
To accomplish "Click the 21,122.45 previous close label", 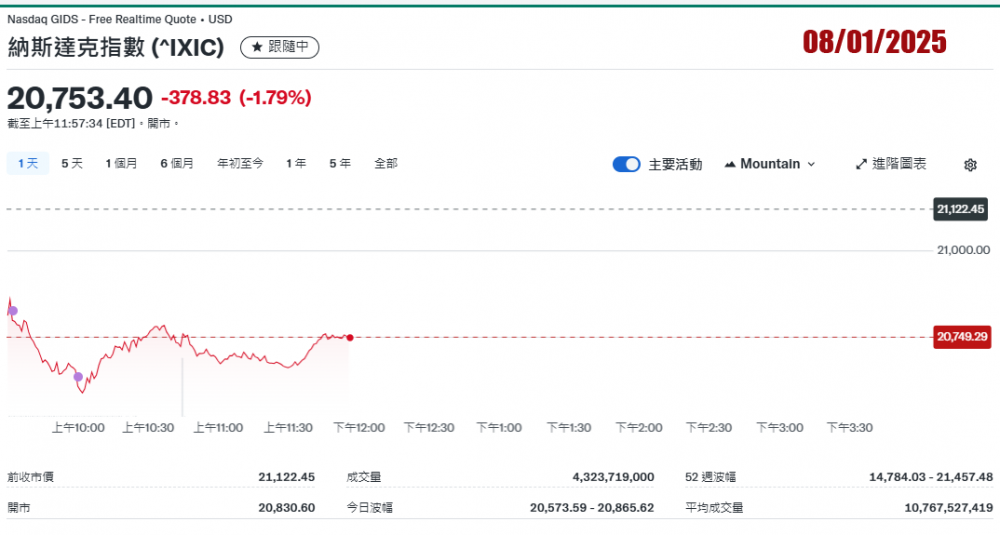I will (961, 209).
